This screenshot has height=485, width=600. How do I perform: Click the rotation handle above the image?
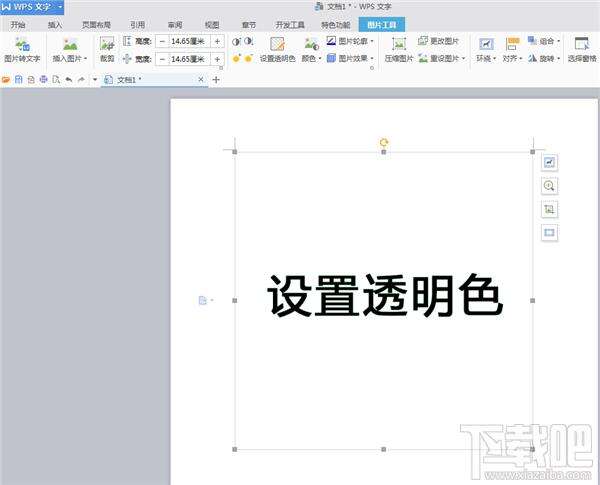coord(384,143)
